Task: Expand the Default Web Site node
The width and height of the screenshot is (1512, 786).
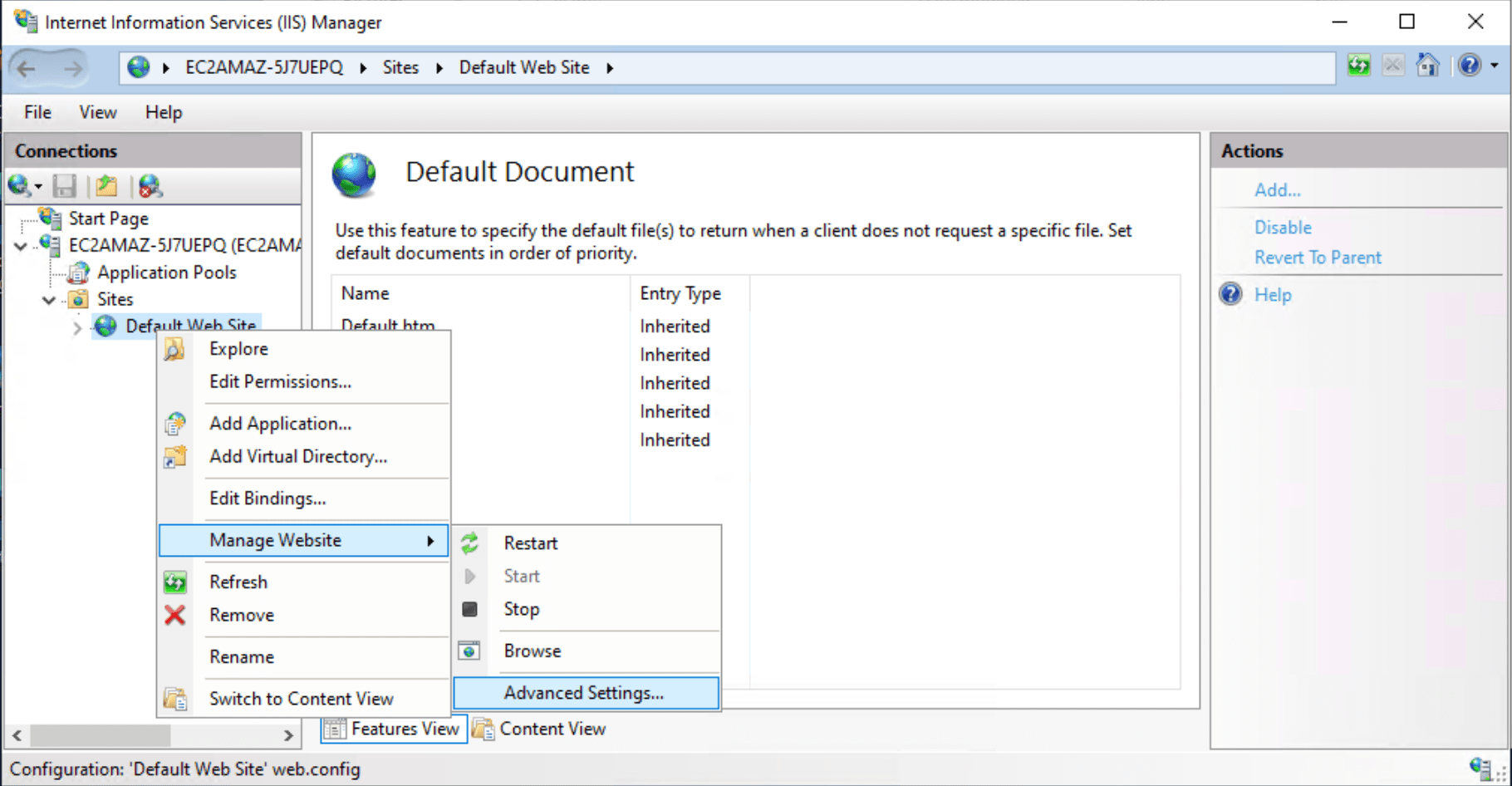Action: coord(77,327)
